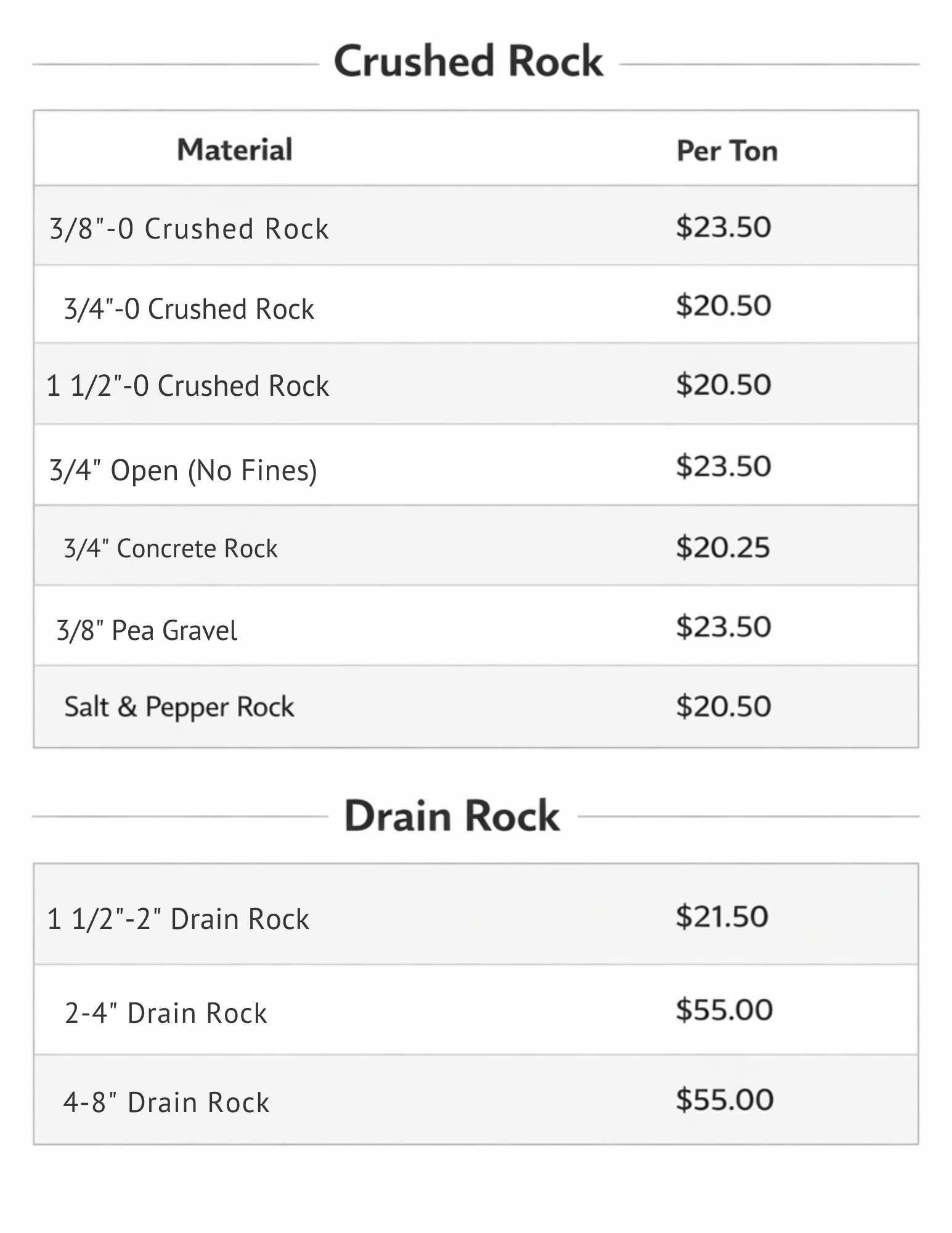Select 1 1/2"-0 Crushed Rock material

[x=188, y=386]
